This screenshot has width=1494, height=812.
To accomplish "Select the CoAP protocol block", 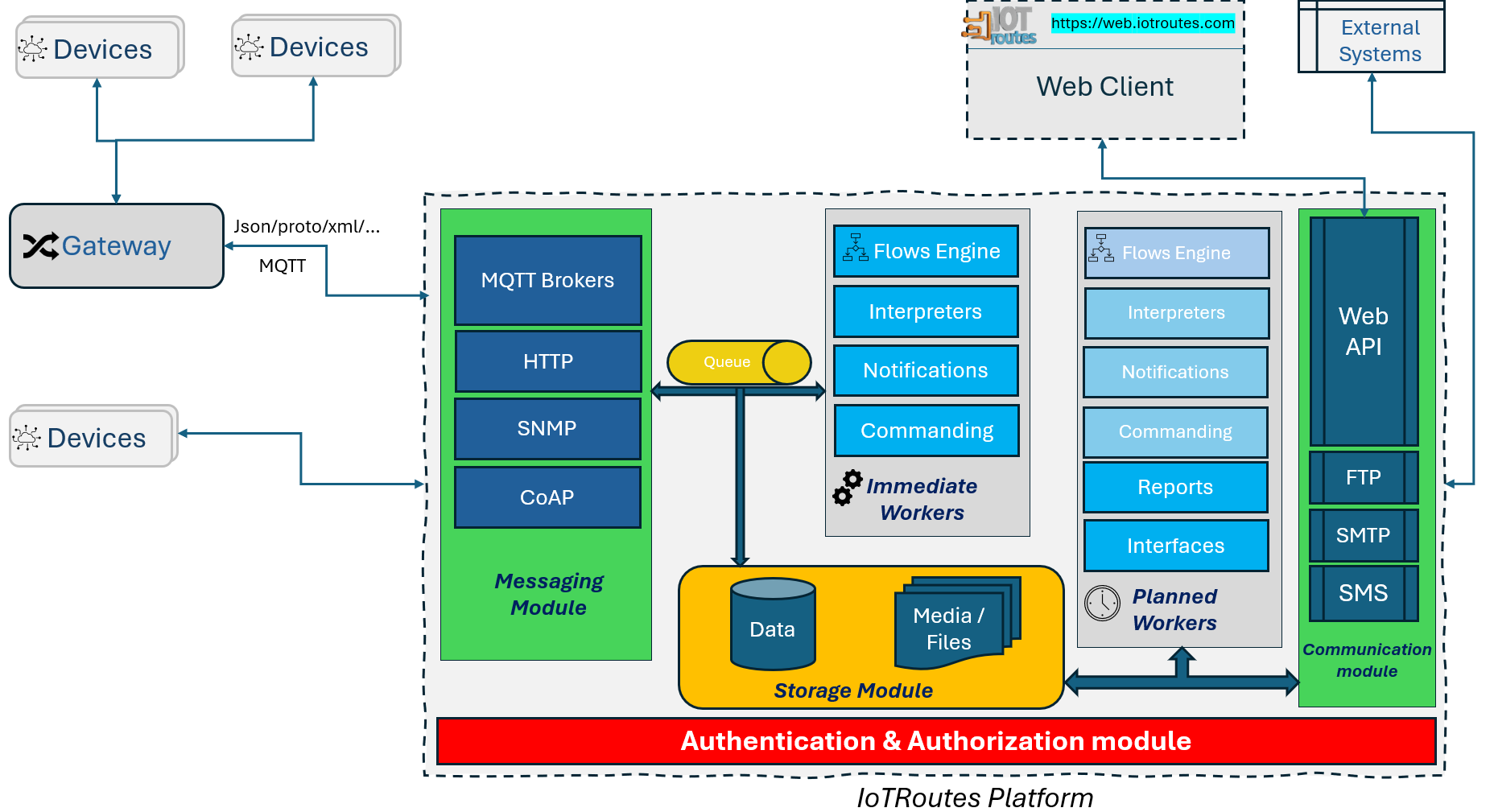I will (547, 497).
